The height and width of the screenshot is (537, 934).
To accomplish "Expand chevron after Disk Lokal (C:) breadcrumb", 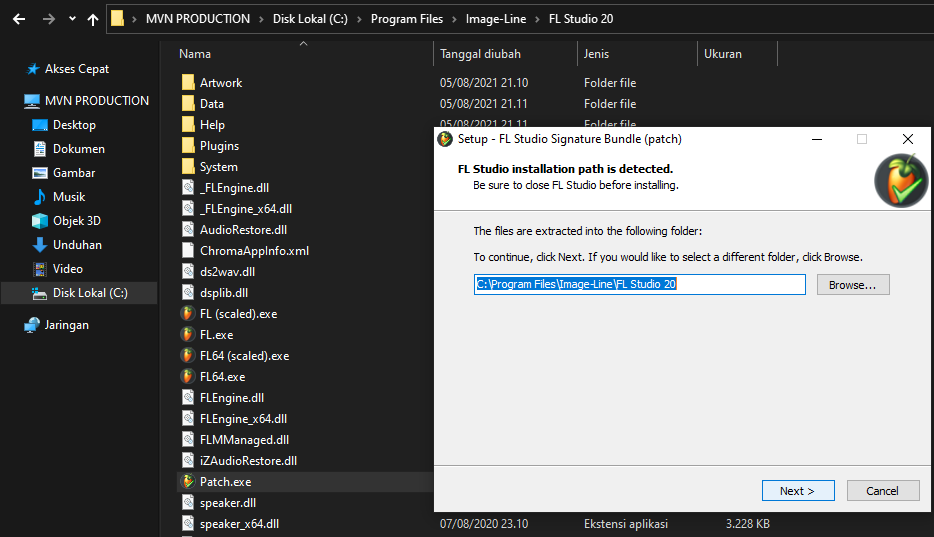I will pos(359,19).
